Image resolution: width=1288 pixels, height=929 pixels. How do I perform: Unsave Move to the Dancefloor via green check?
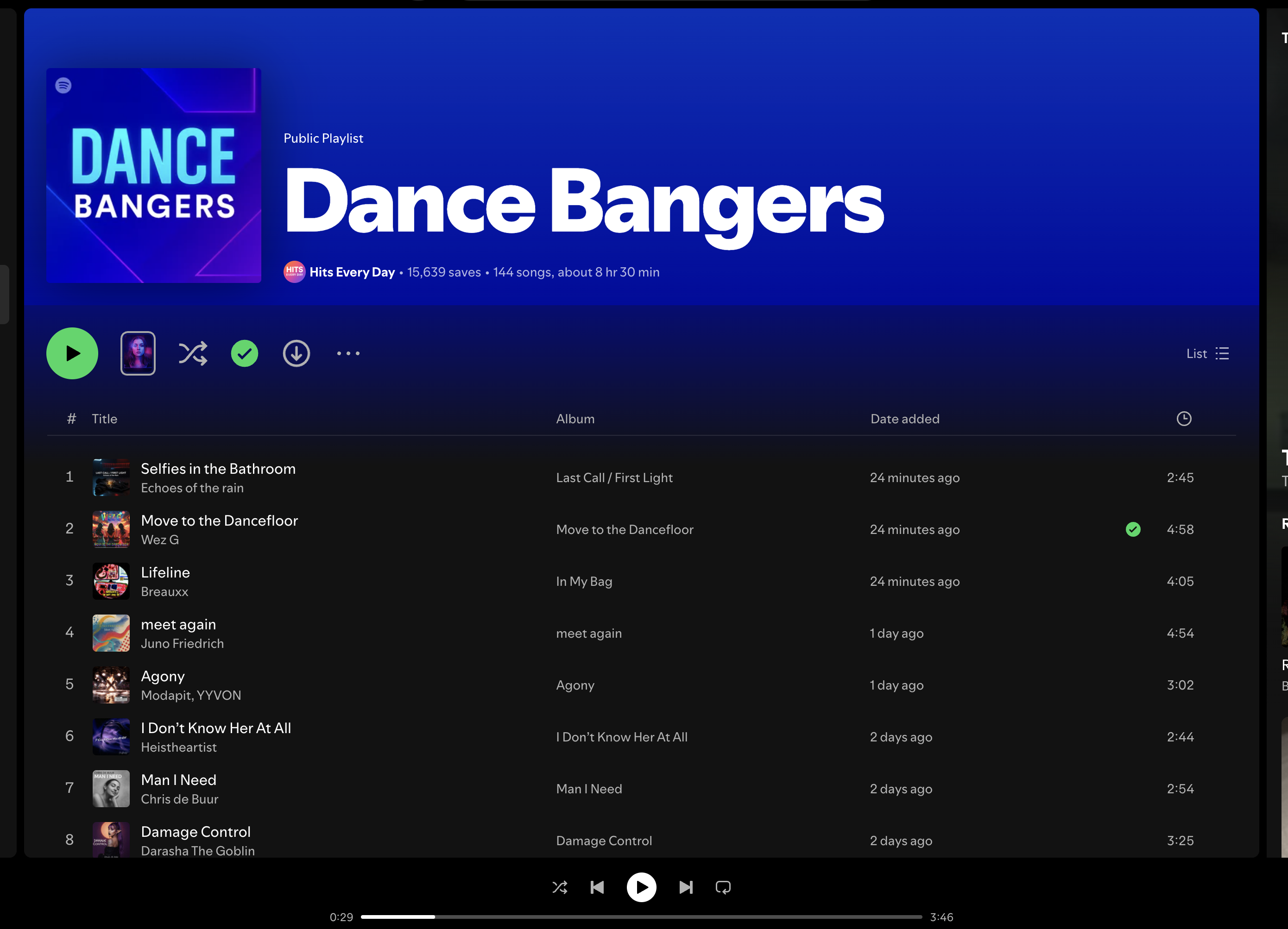tap(1133, 529)
